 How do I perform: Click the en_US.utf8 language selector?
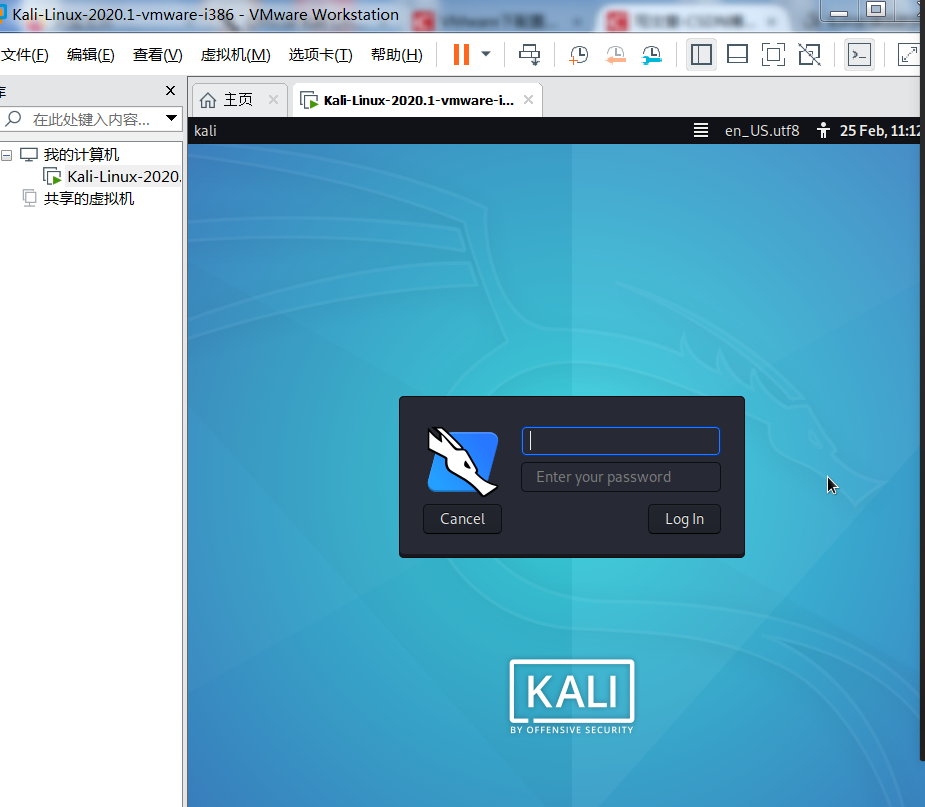tap(762, 130)
